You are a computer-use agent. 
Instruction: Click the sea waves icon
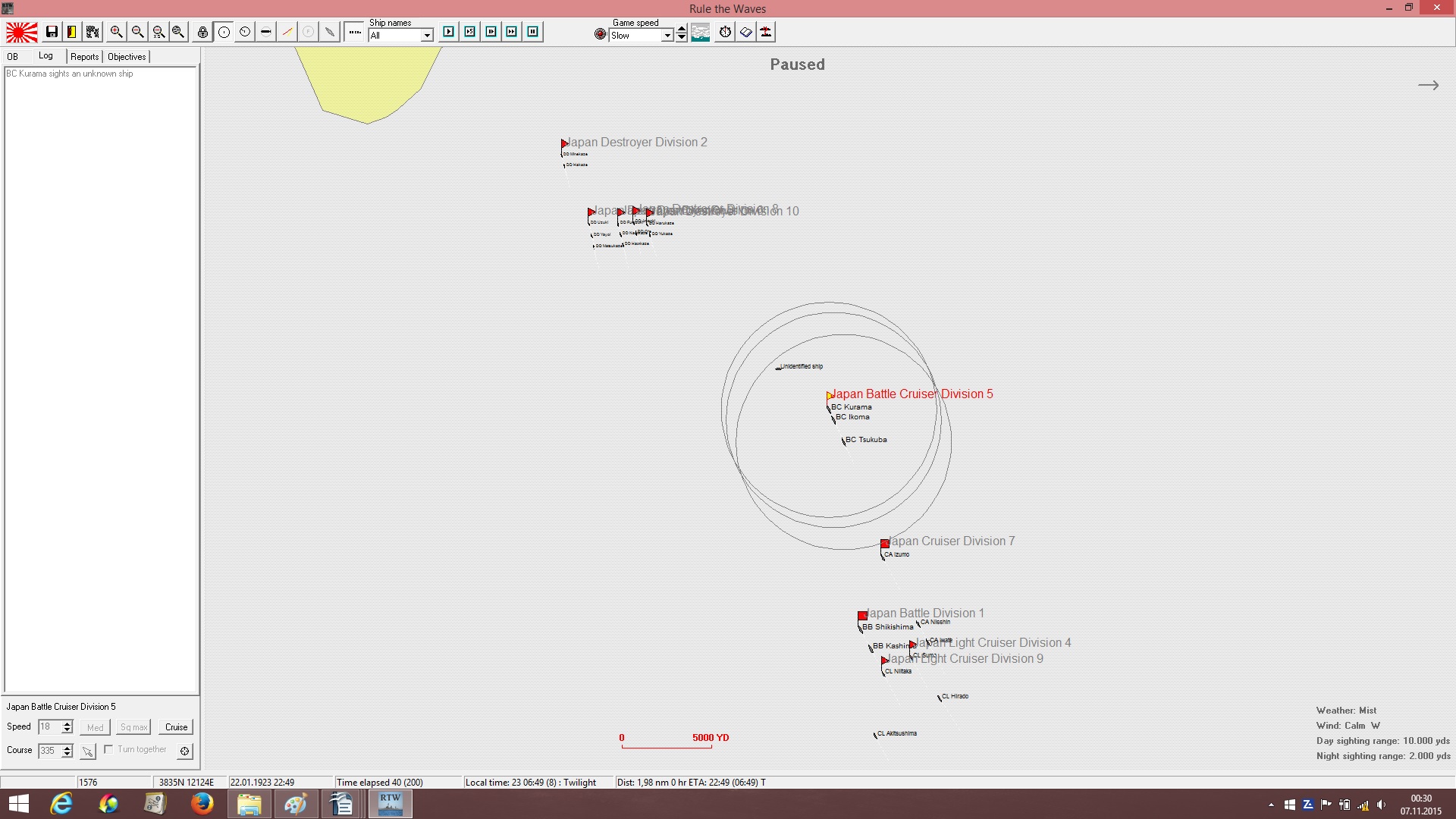click(x=701, y=32)
